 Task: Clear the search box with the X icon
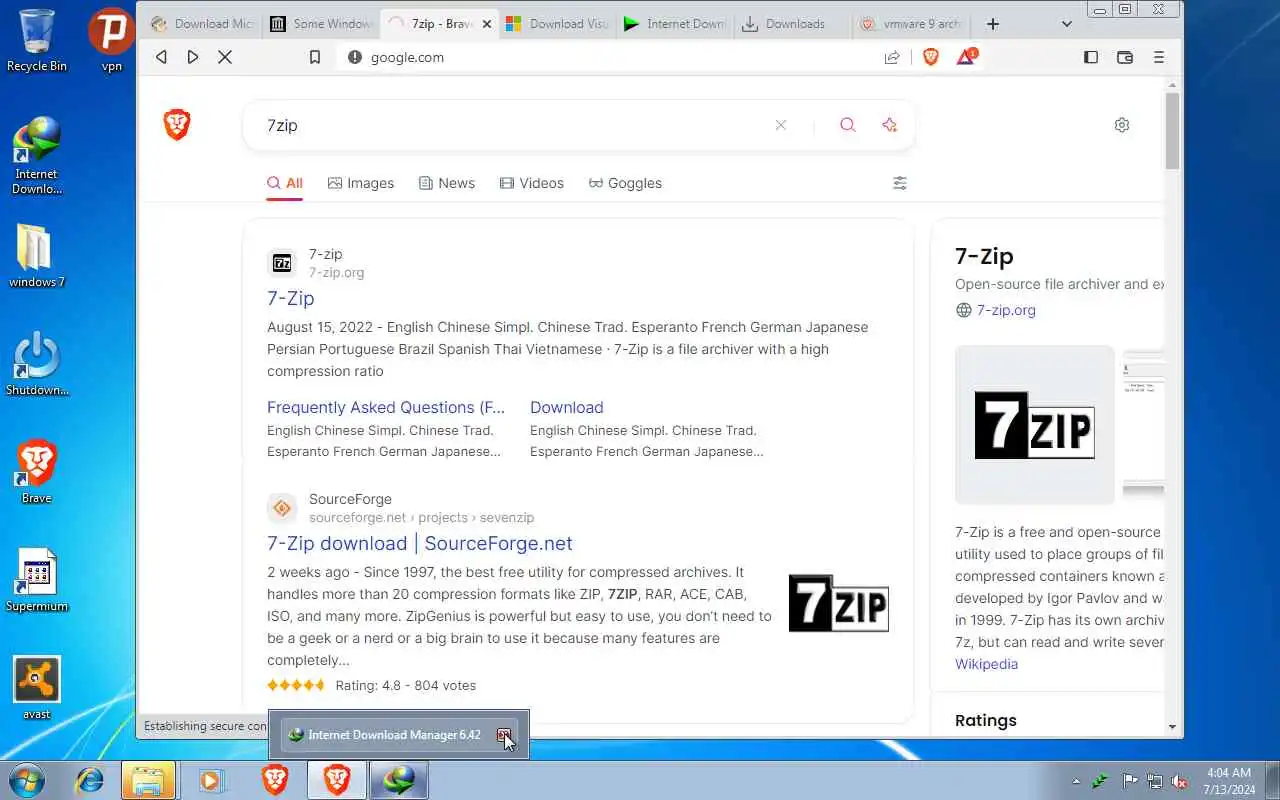pos(781,125)
